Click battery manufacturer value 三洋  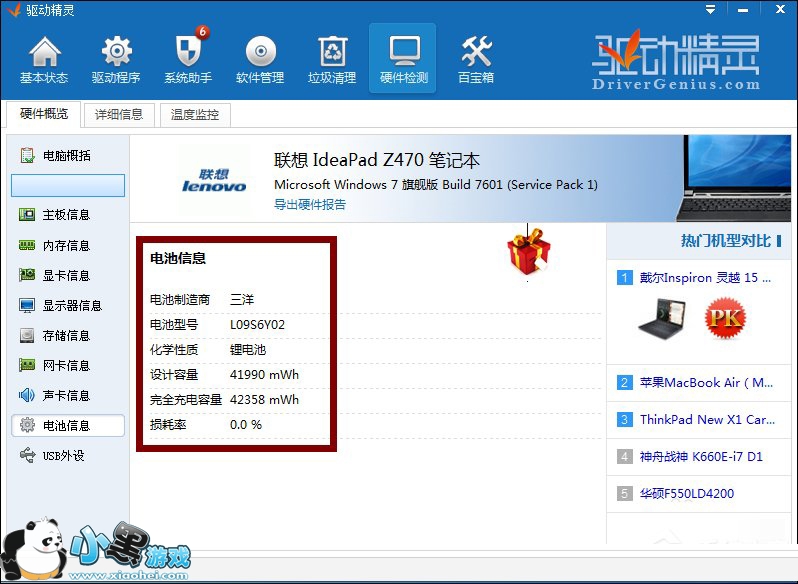[x=242, y=300]
